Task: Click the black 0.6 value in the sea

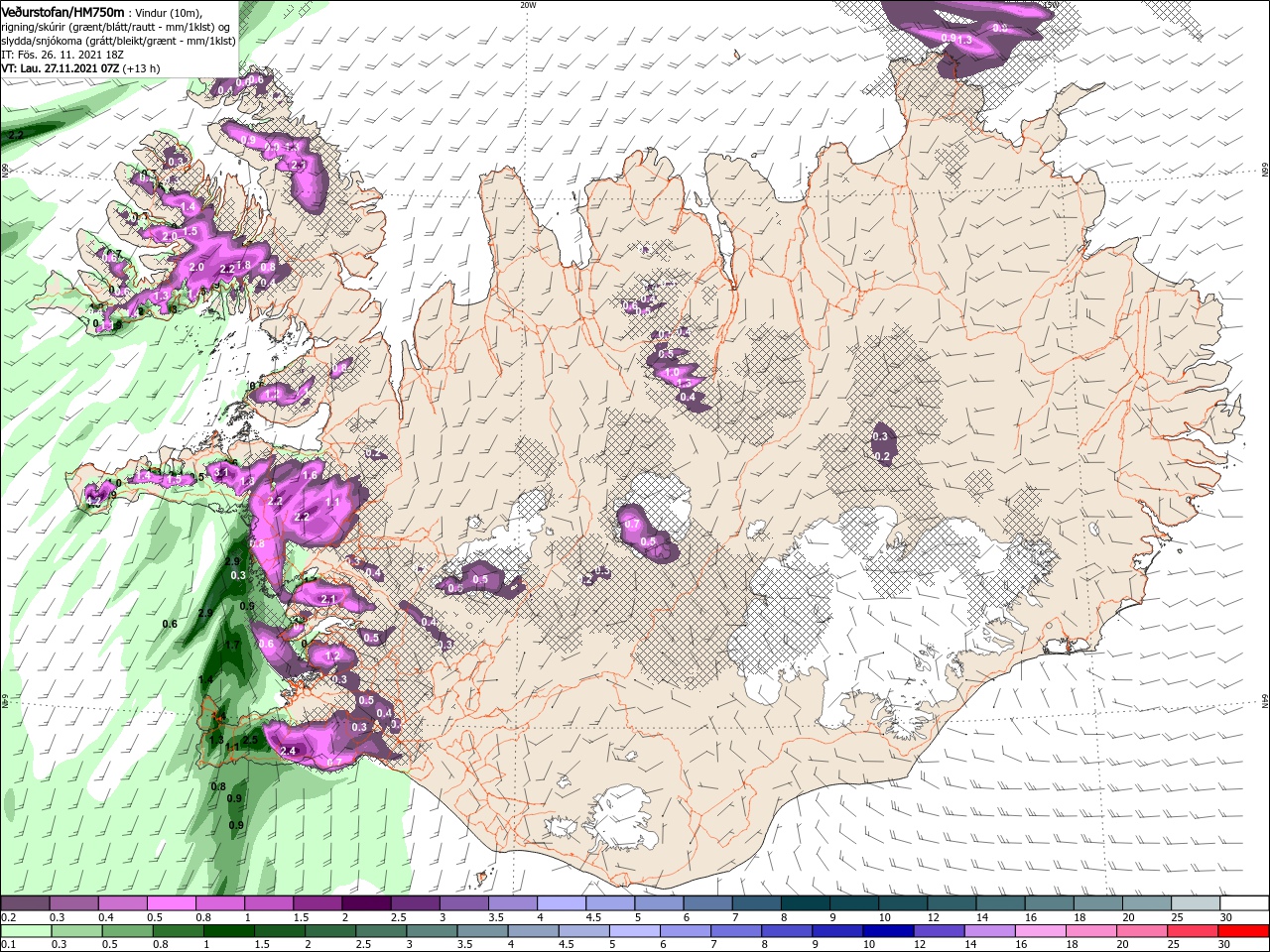Action: [170, 624]
